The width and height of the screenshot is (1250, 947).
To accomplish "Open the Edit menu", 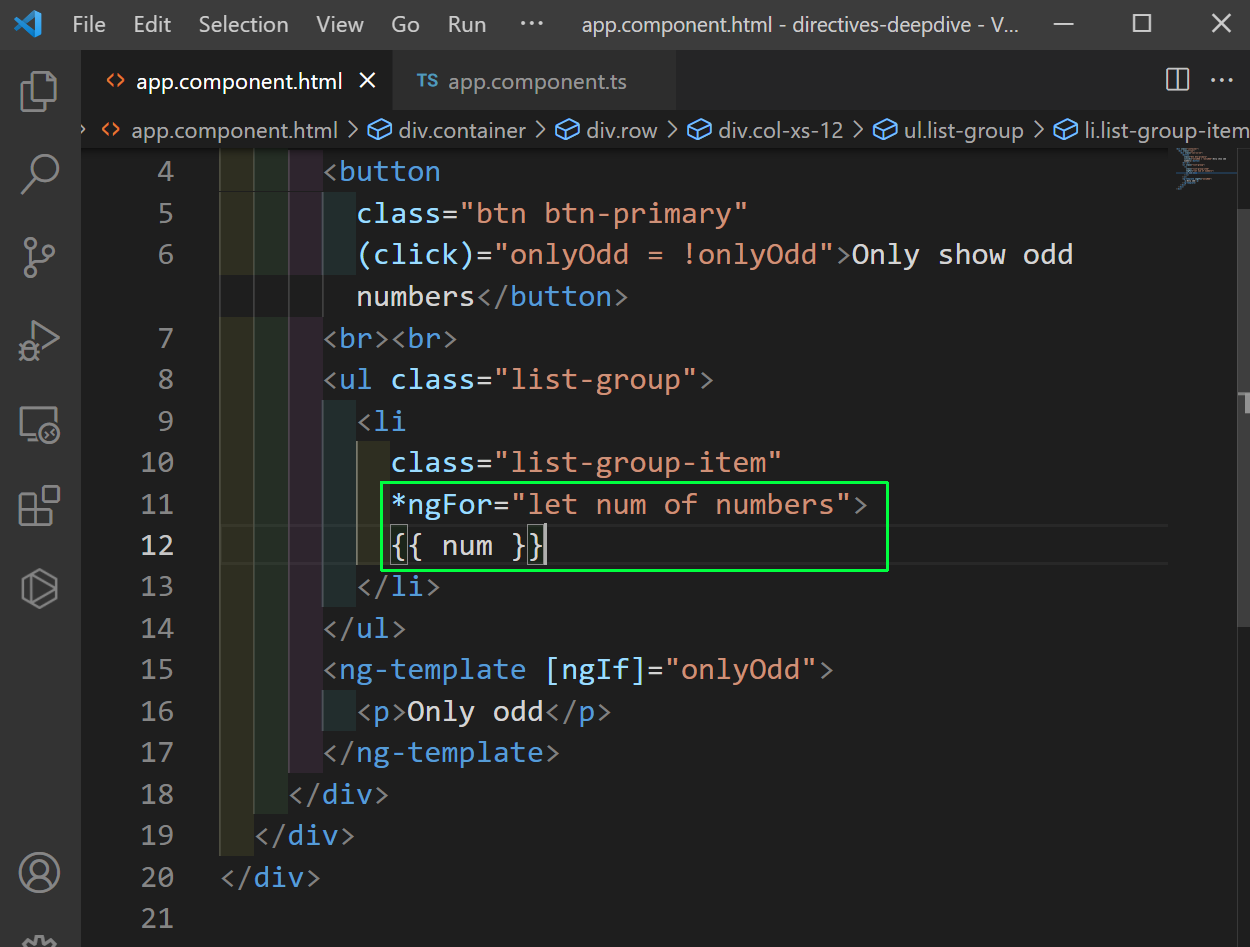I will [152, 24].
